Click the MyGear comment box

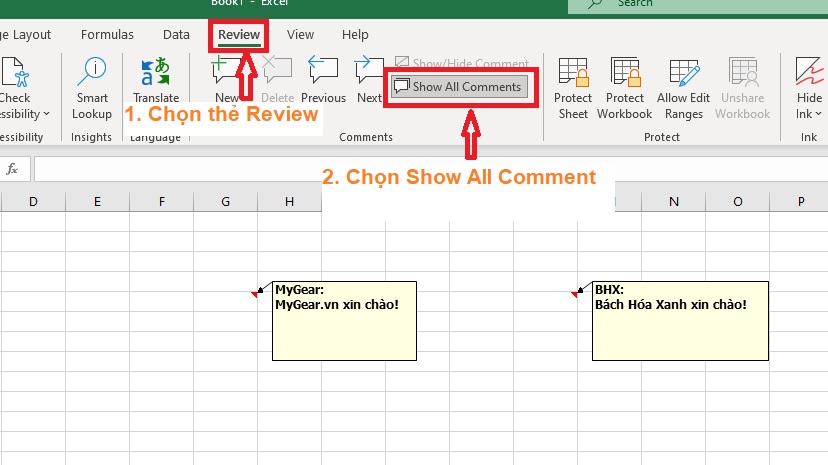coord(344,321)
